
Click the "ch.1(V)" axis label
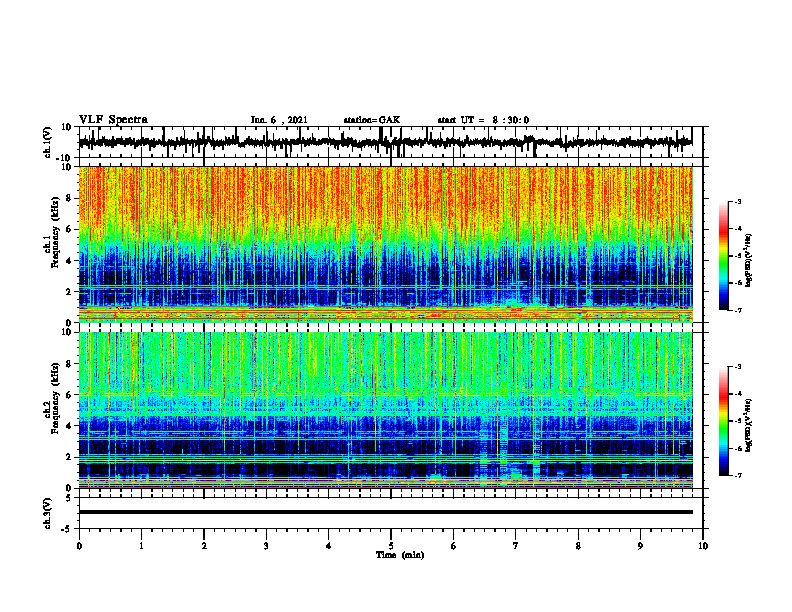[x=48, y=142]
